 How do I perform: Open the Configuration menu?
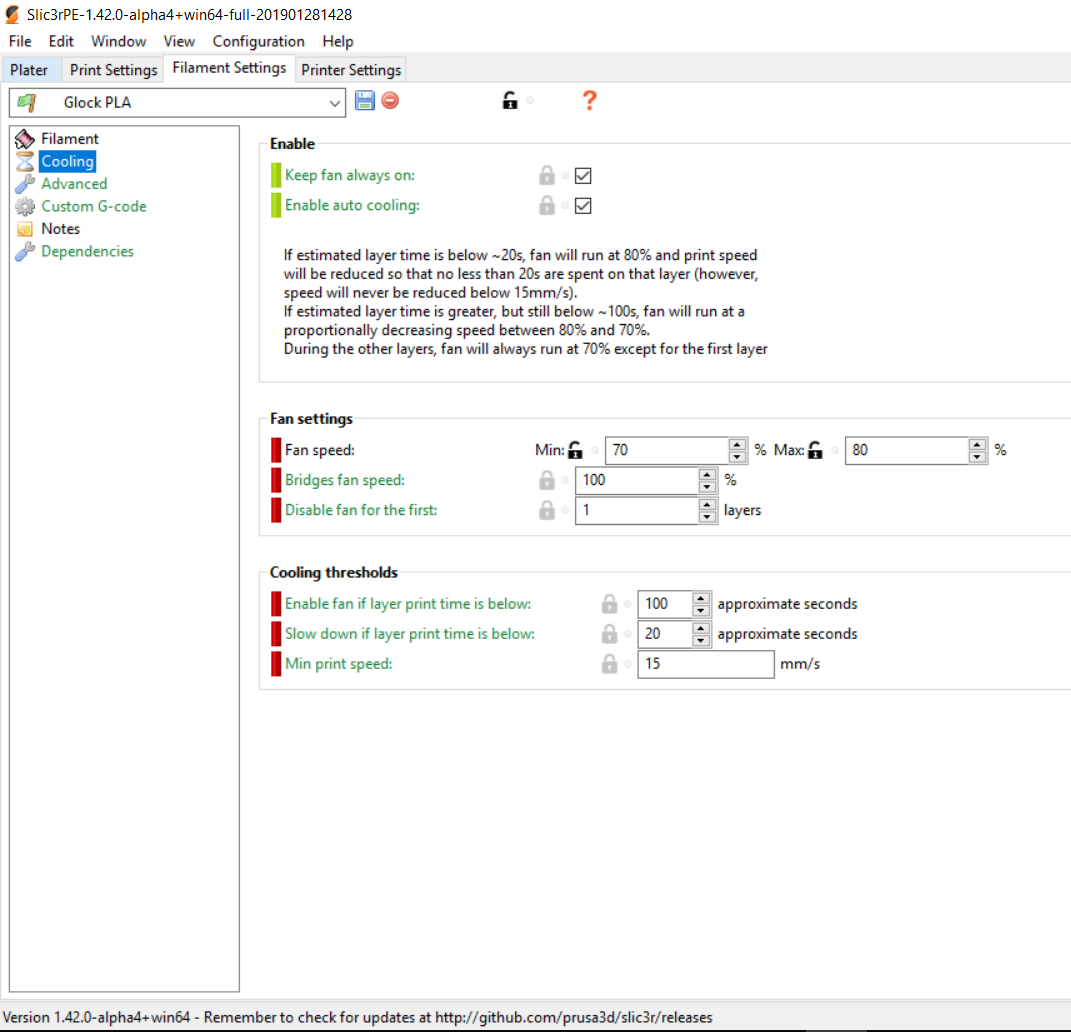coord(258,41)
